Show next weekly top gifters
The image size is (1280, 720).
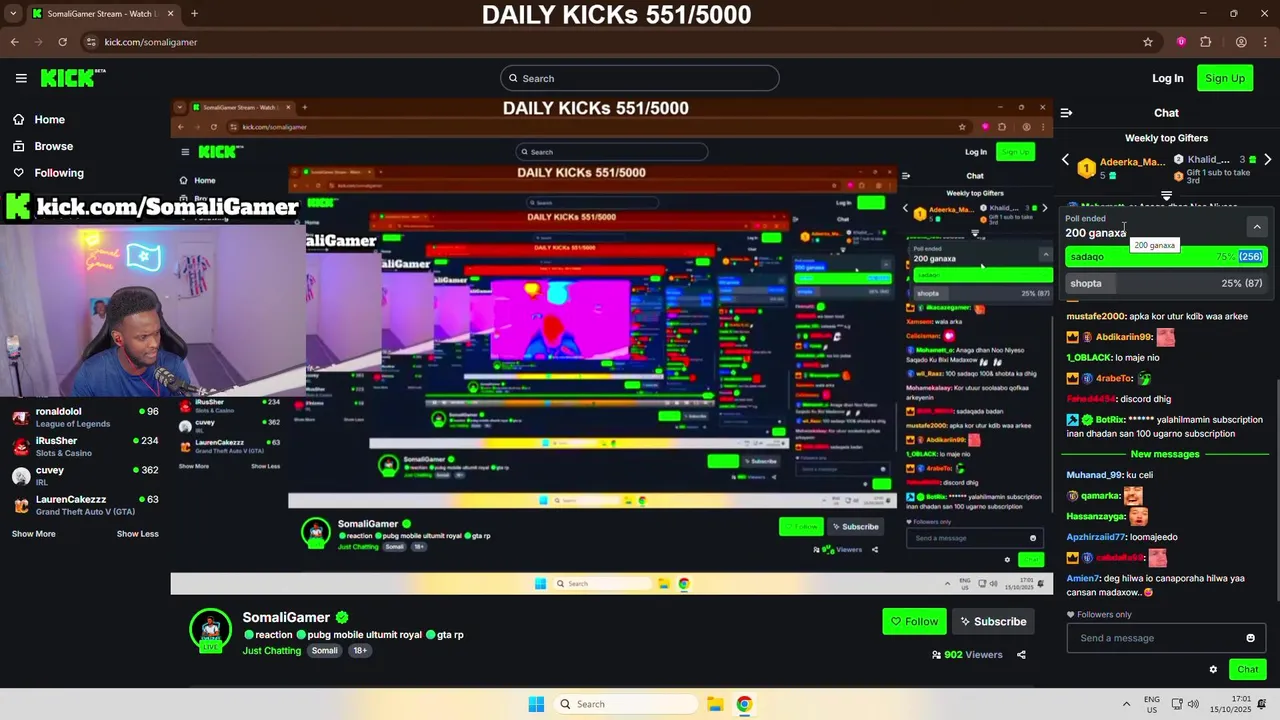[x=1267, y=160]
